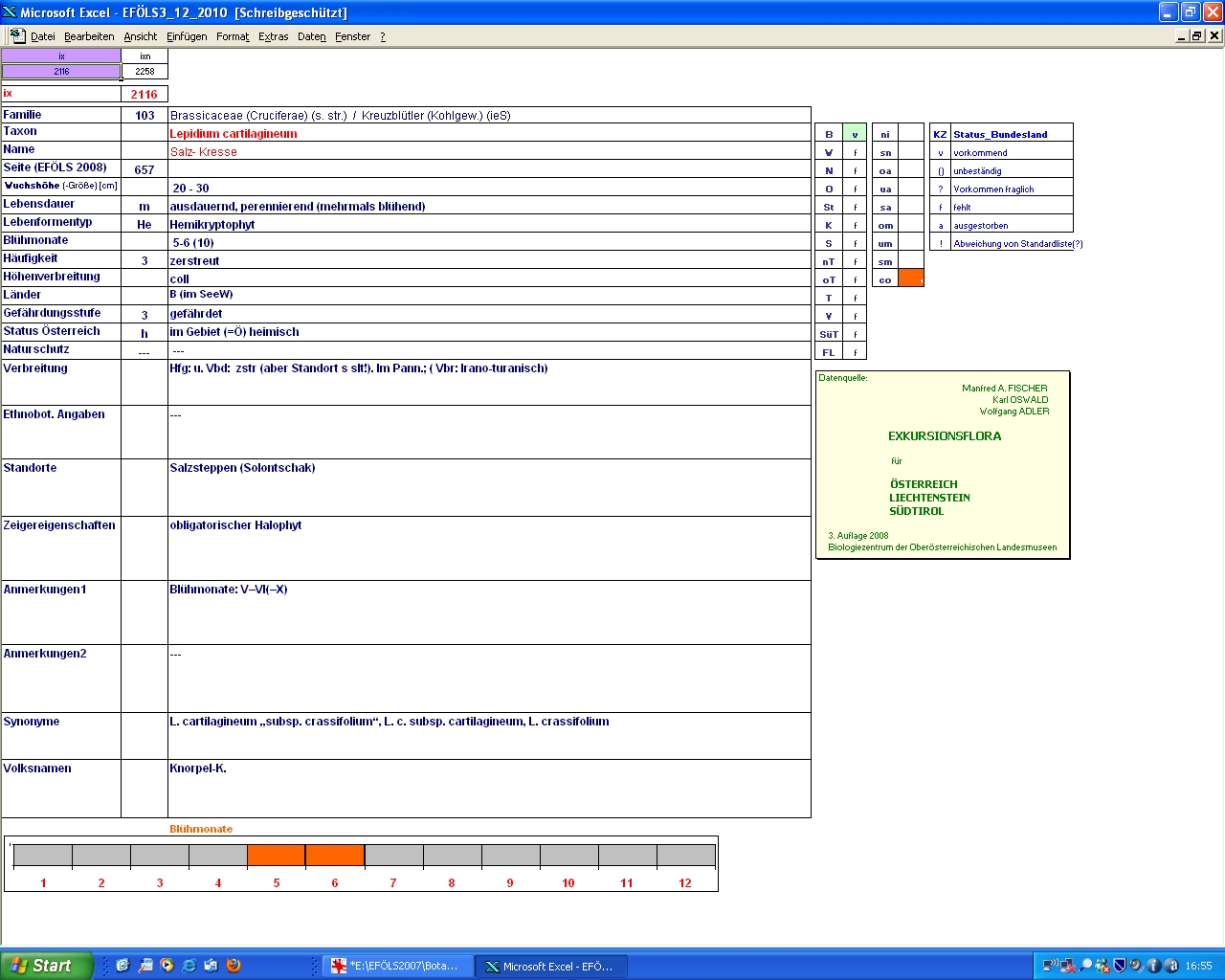Close the workbook with the menu bar X
The height and width of the screenshot is (980, 1225).
(x=1214, y=35)
